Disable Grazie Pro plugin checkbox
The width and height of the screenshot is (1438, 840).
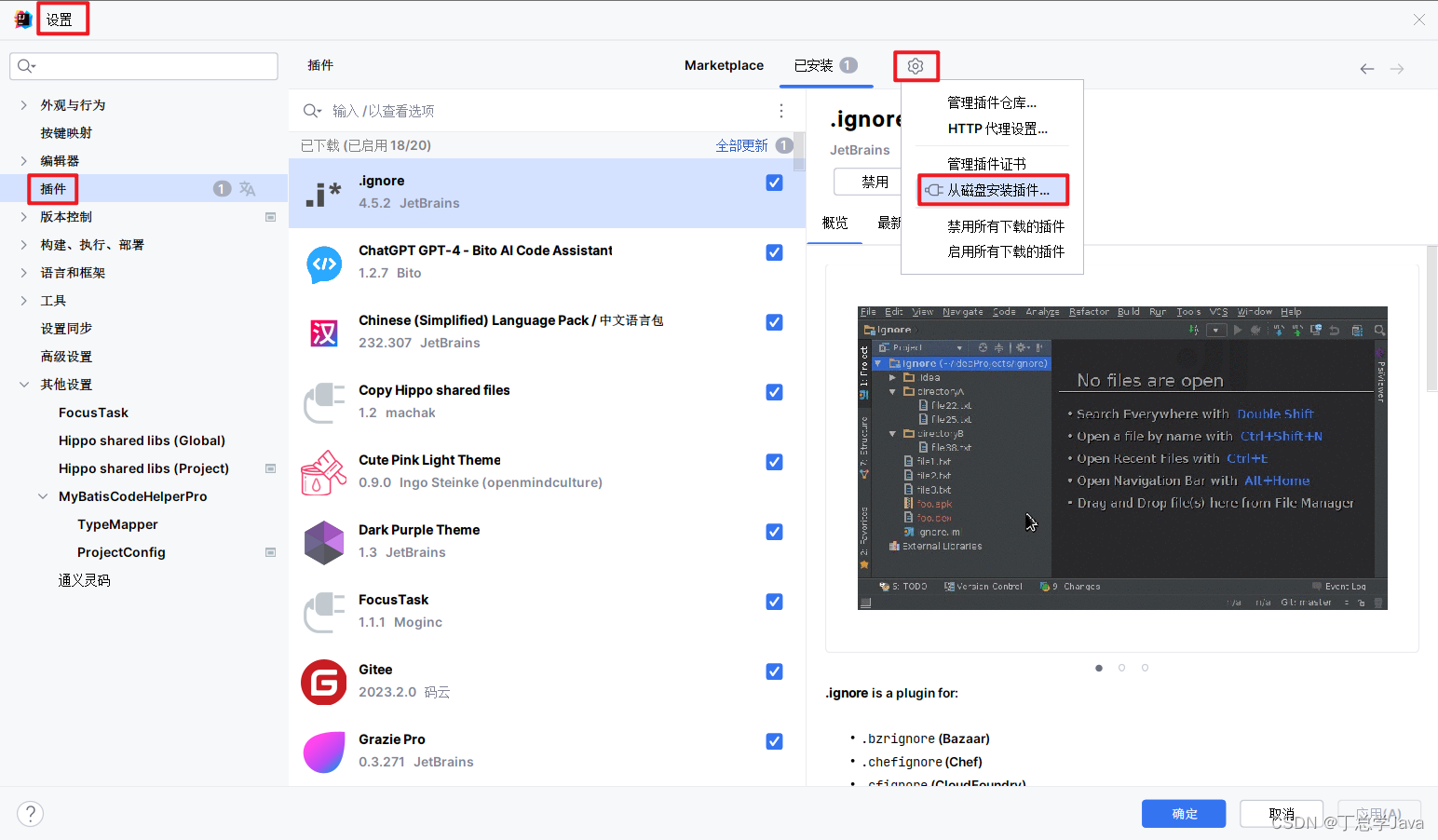(x=774, y=741)
